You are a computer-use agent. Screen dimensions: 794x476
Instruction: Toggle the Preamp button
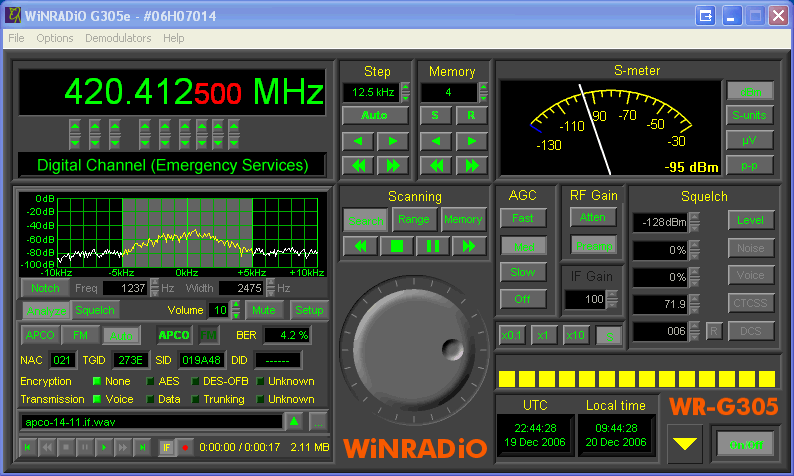pyautogui.click(x=594, y=246)
